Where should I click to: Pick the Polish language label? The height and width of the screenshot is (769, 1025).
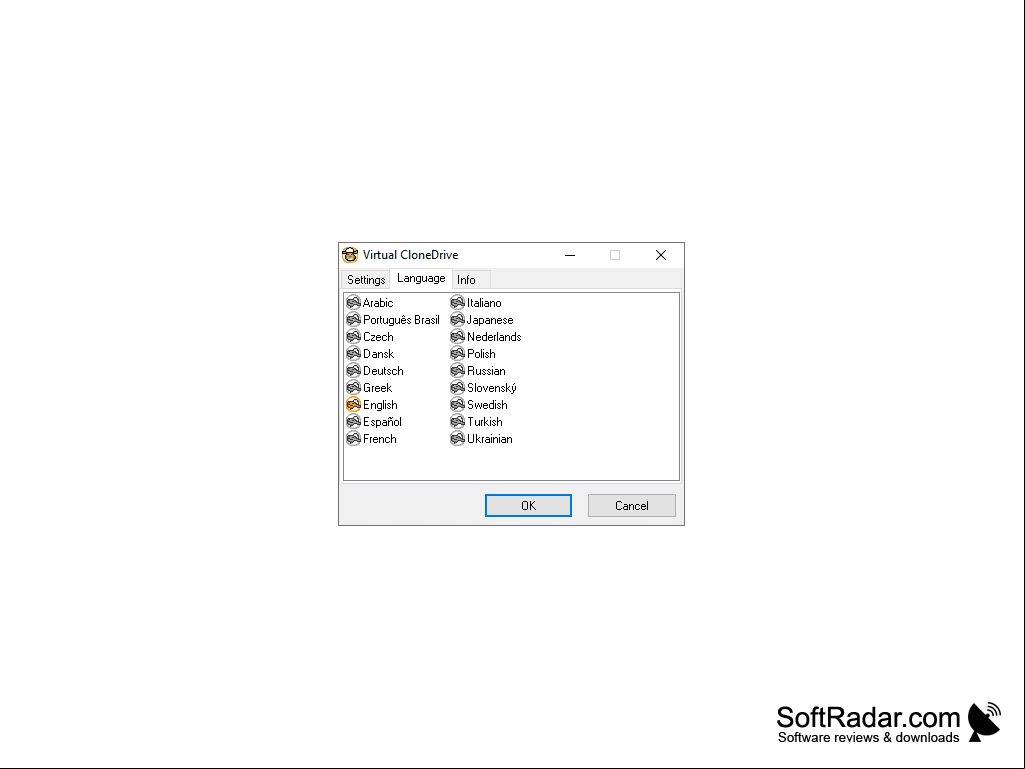click(481, 354)
